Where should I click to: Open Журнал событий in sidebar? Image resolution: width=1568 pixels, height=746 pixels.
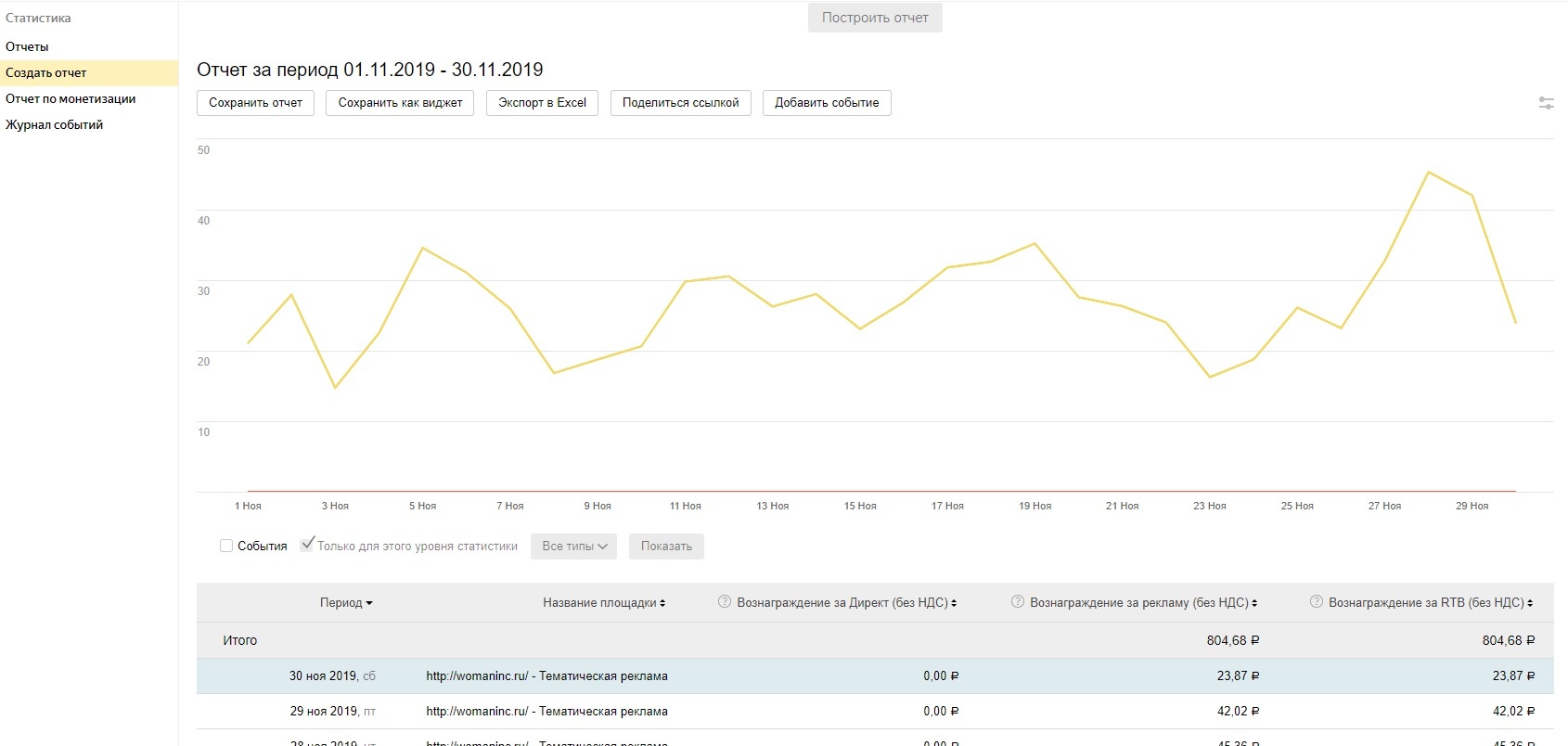[x=54, y=124]
